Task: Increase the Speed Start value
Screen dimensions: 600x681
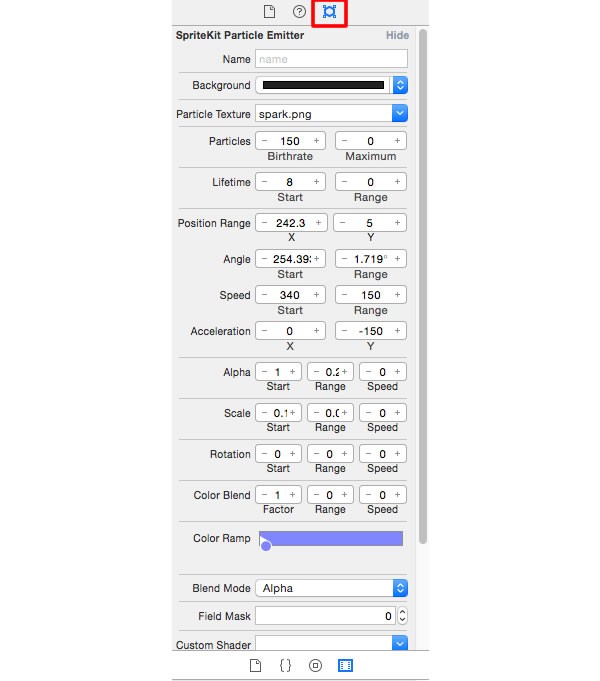Action: pos(316,295)
